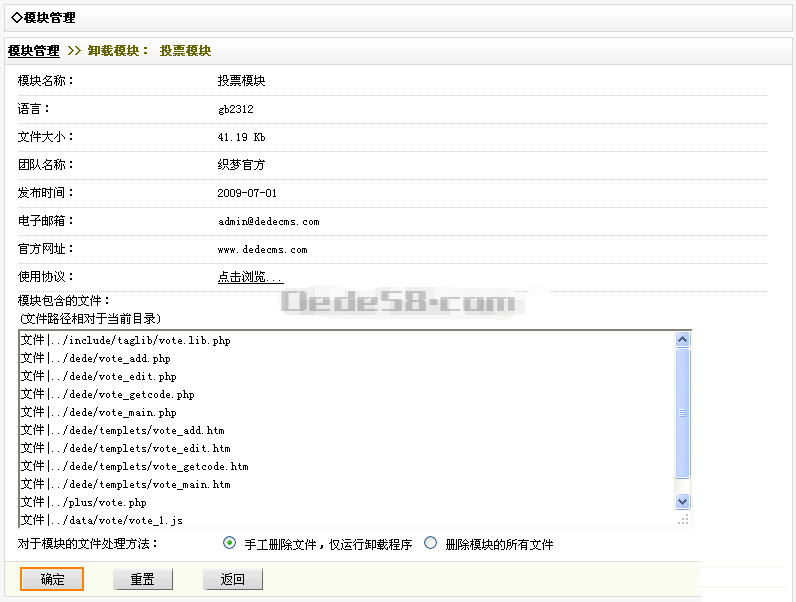Click the file list scrollbar thumb
This screenshot has height=602, width=796.
[683, 413]
